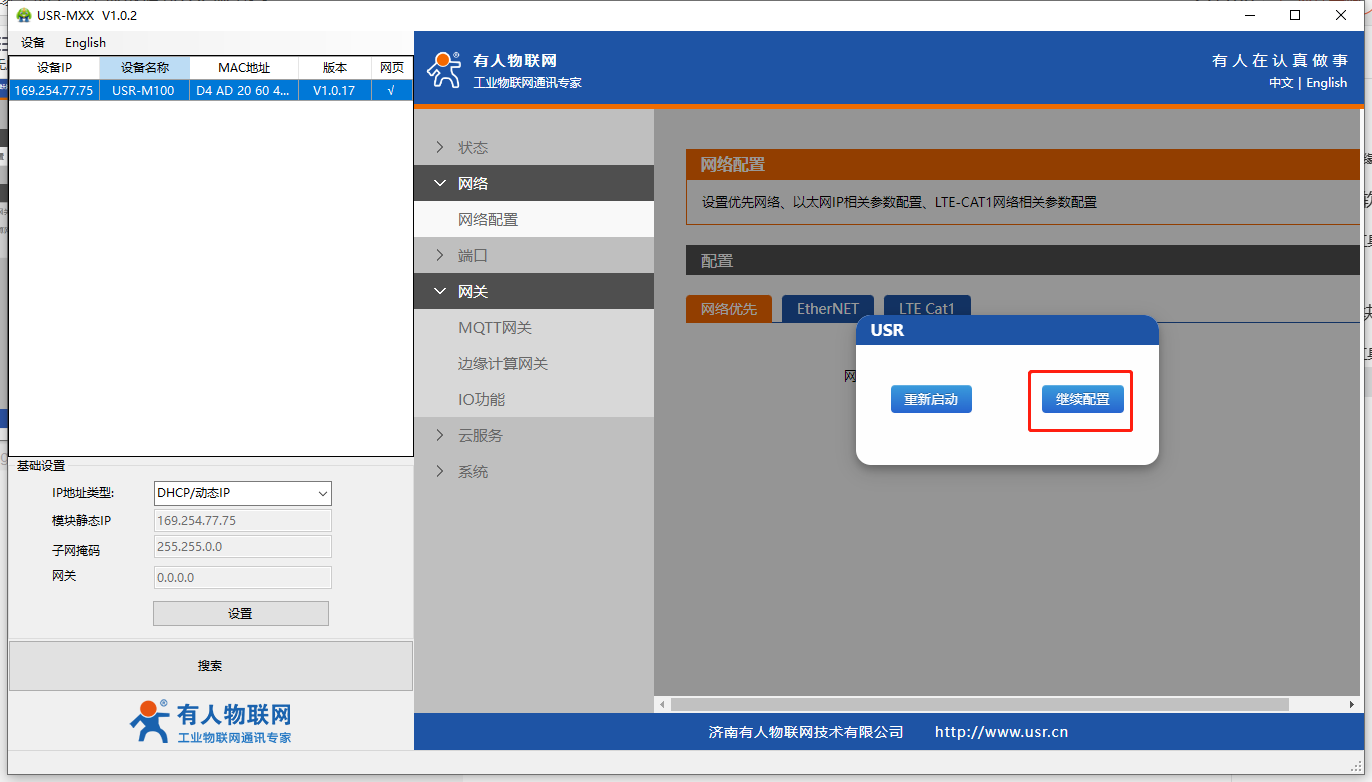Click 重新启动 in the USR dialog

(931, 399)
